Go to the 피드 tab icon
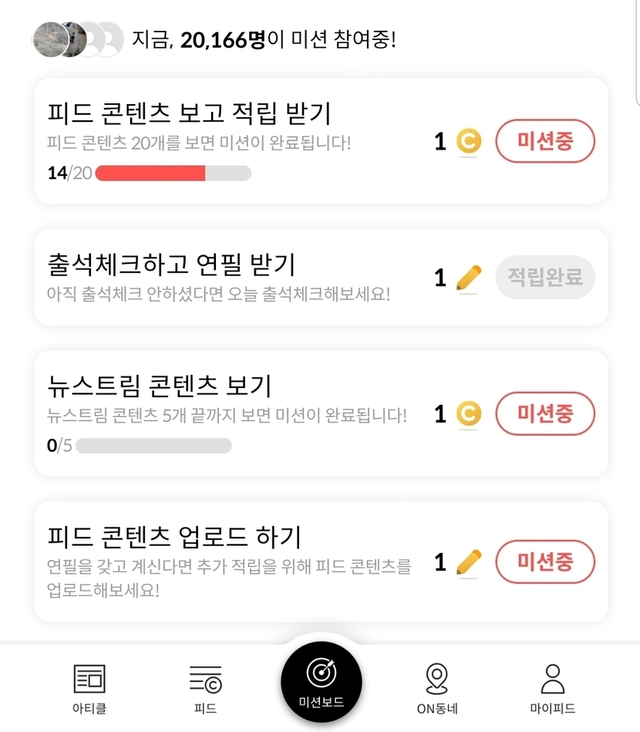The image size is (640, 732). (205, 679)
